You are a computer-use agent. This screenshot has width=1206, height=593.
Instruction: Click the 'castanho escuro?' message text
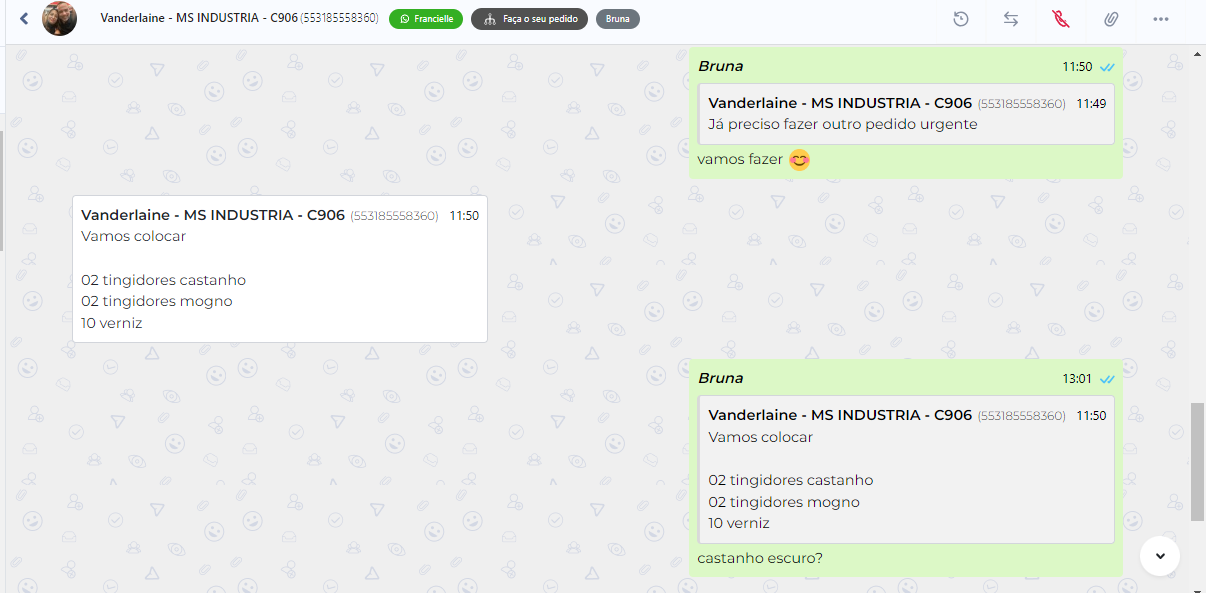pos(760,558)
